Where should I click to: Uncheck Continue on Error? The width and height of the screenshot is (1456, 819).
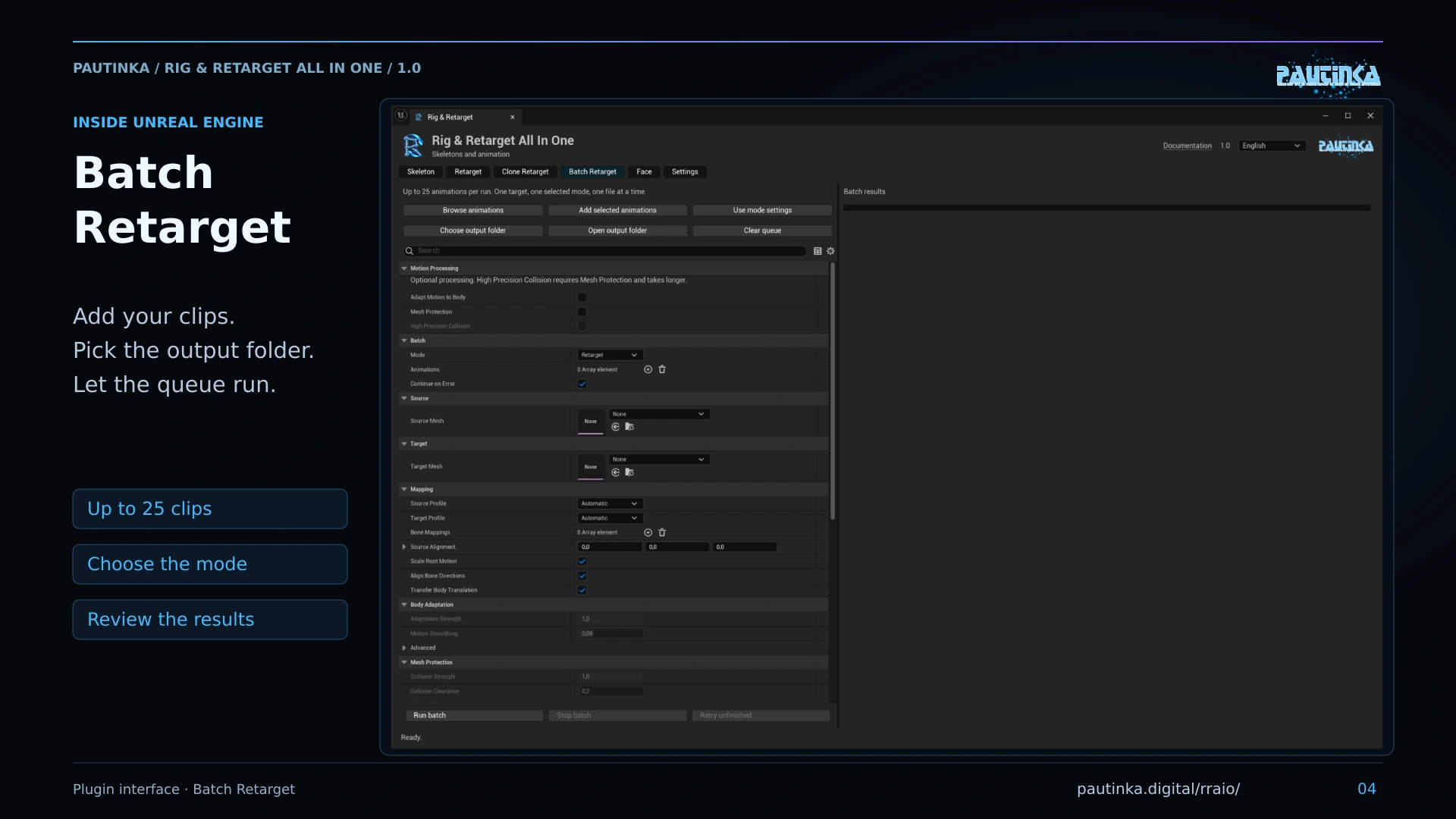[x=582, y=384]
